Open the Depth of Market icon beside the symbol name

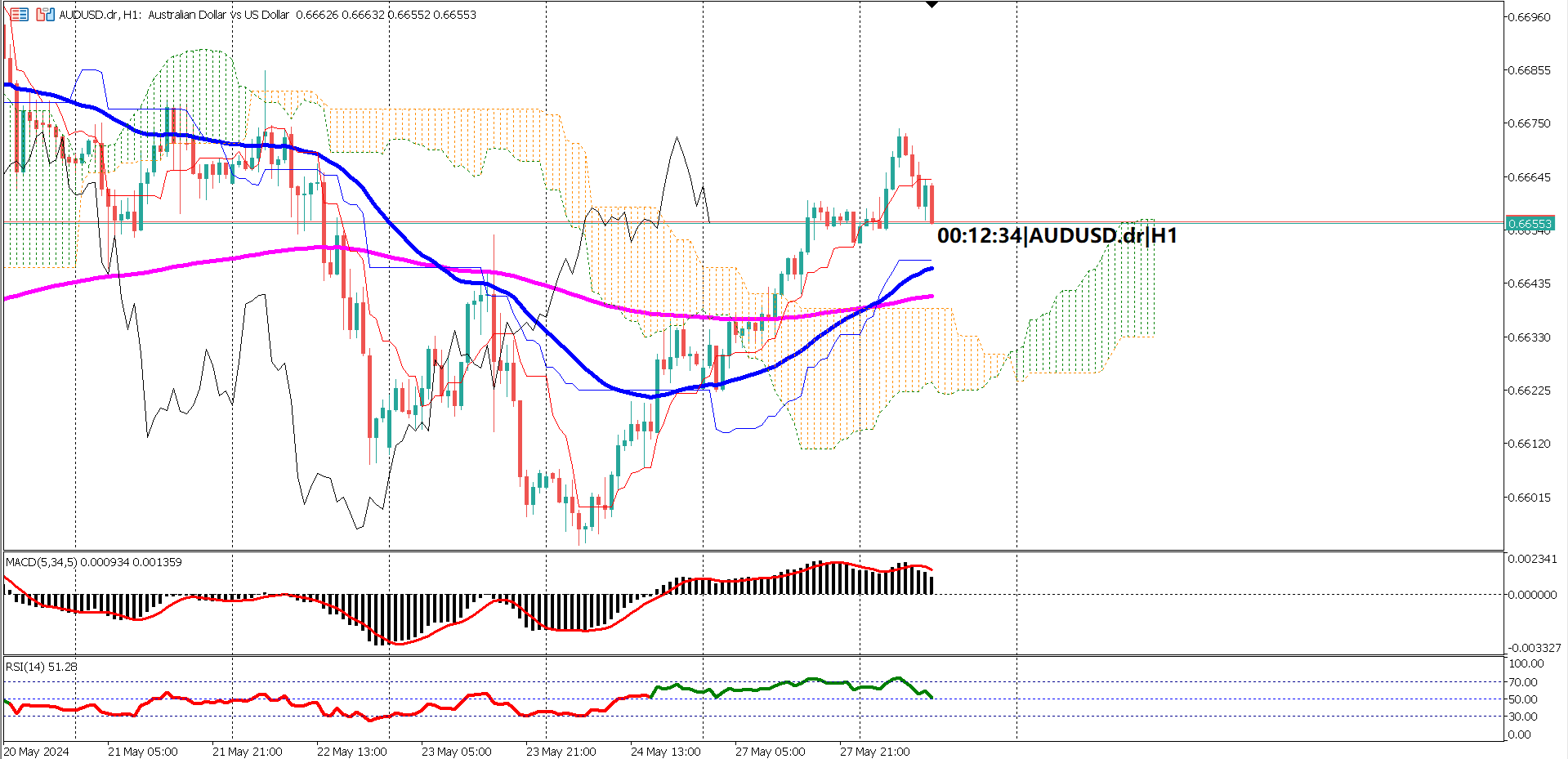20,15
